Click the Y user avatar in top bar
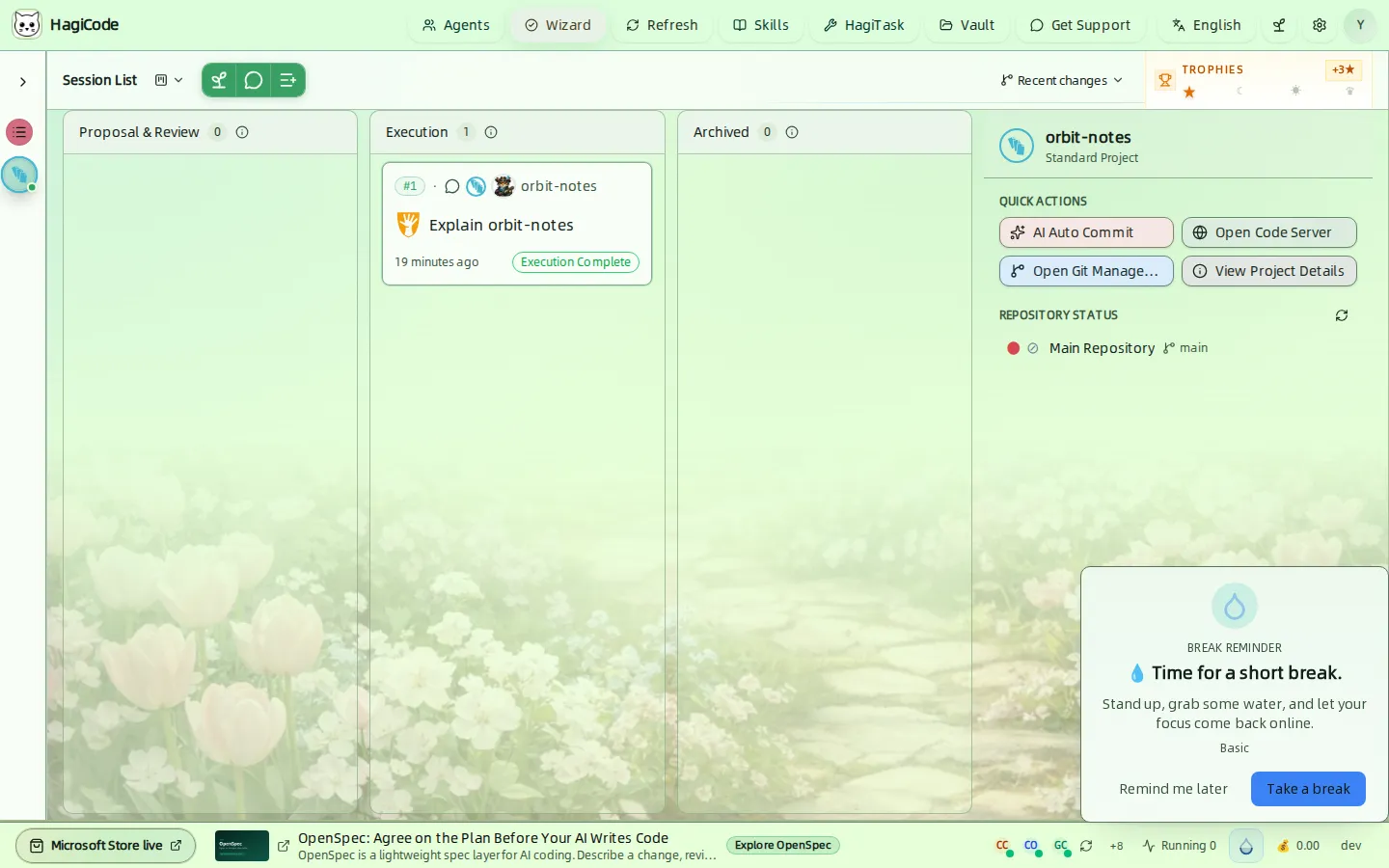This screenshot has height=868, width=1389. tap(1360, 25)
